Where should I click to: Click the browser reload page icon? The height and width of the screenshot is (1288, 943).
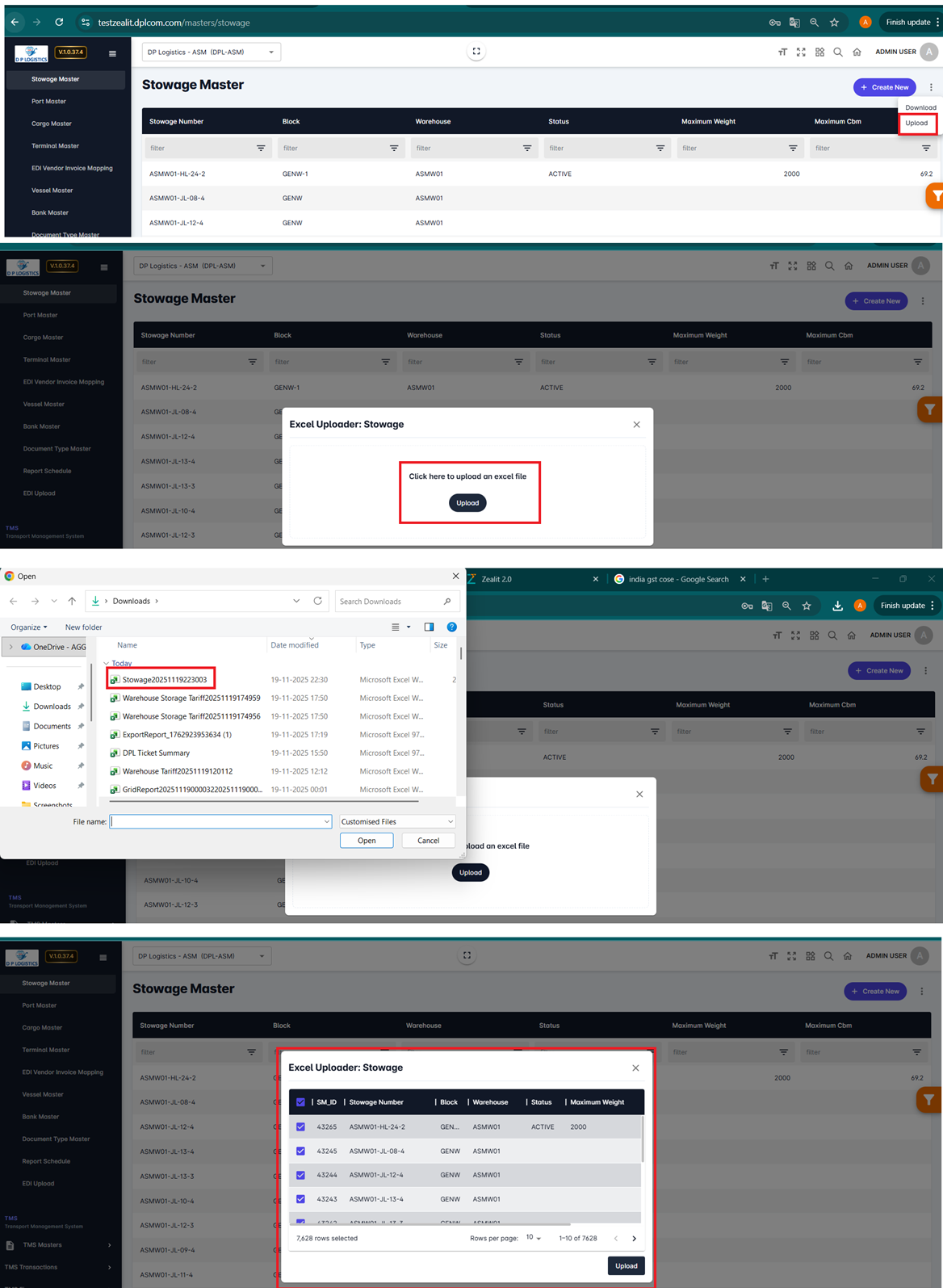pyautogui.click(x=59, y=23)
